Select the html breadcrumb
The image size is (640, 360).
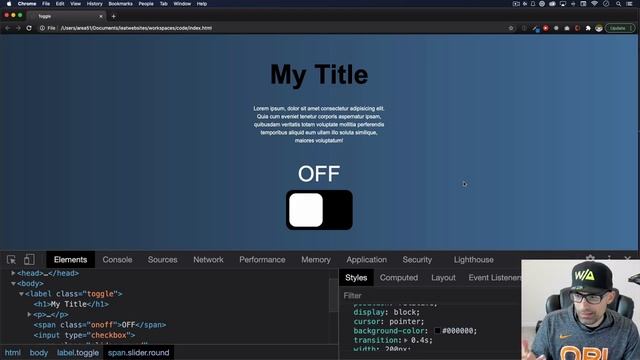(13, 353)
